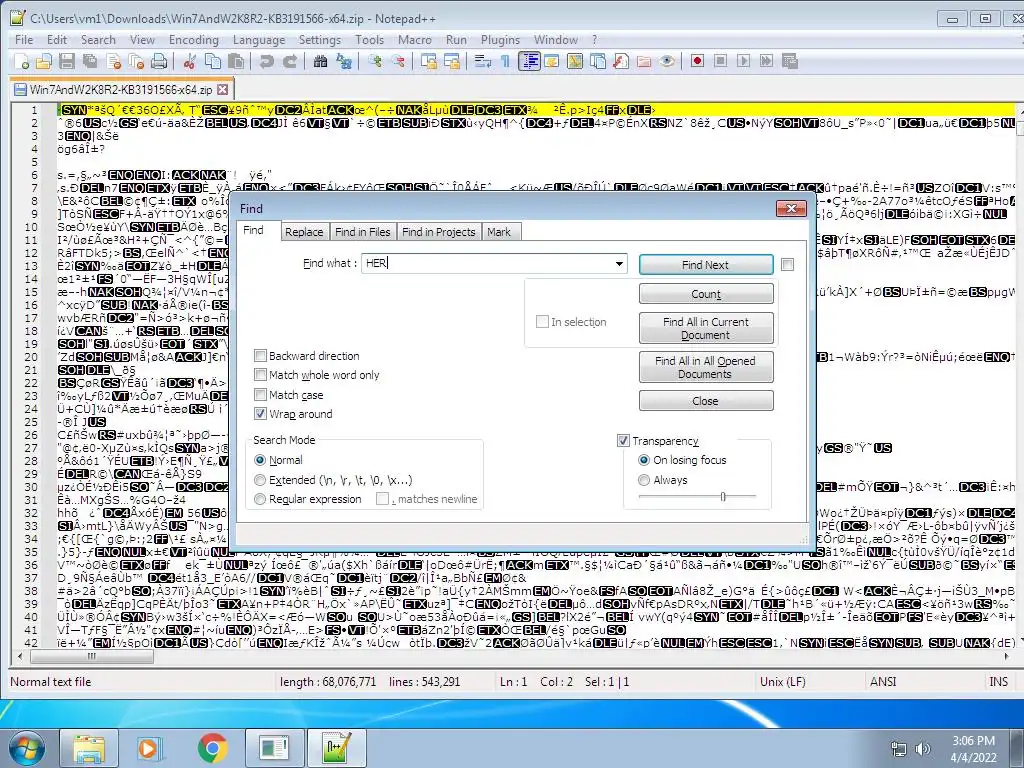Enable Backward direction checkbox
The height and width of the screenshot is (768, 1024).
click(x=260, y=356)
